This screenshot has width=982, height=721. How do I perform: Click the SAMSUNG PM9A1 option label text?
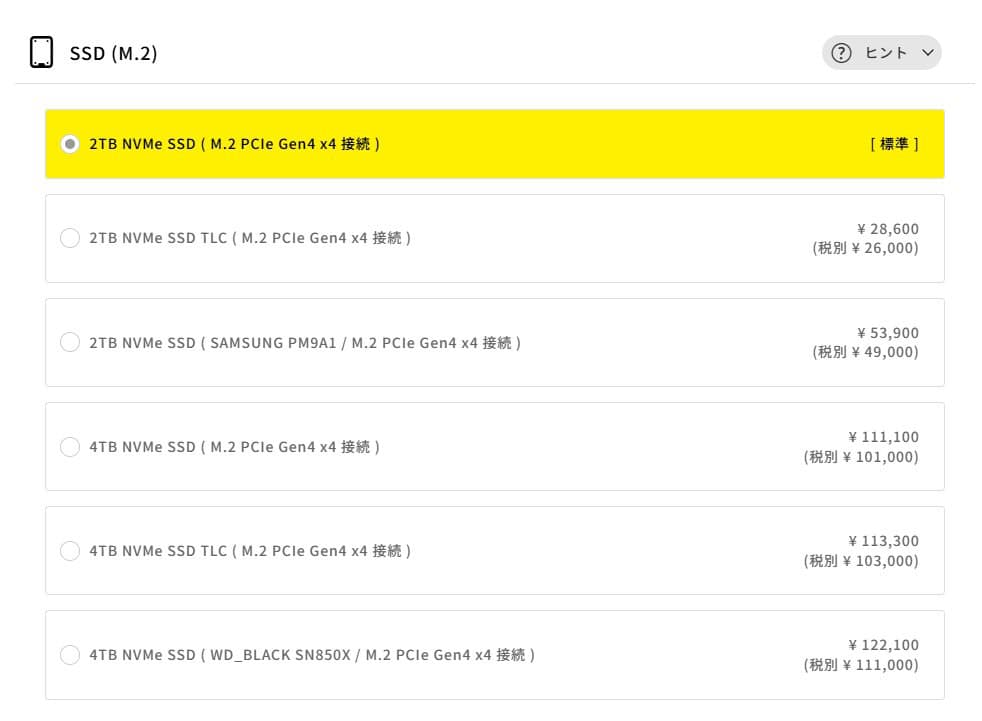305,342
